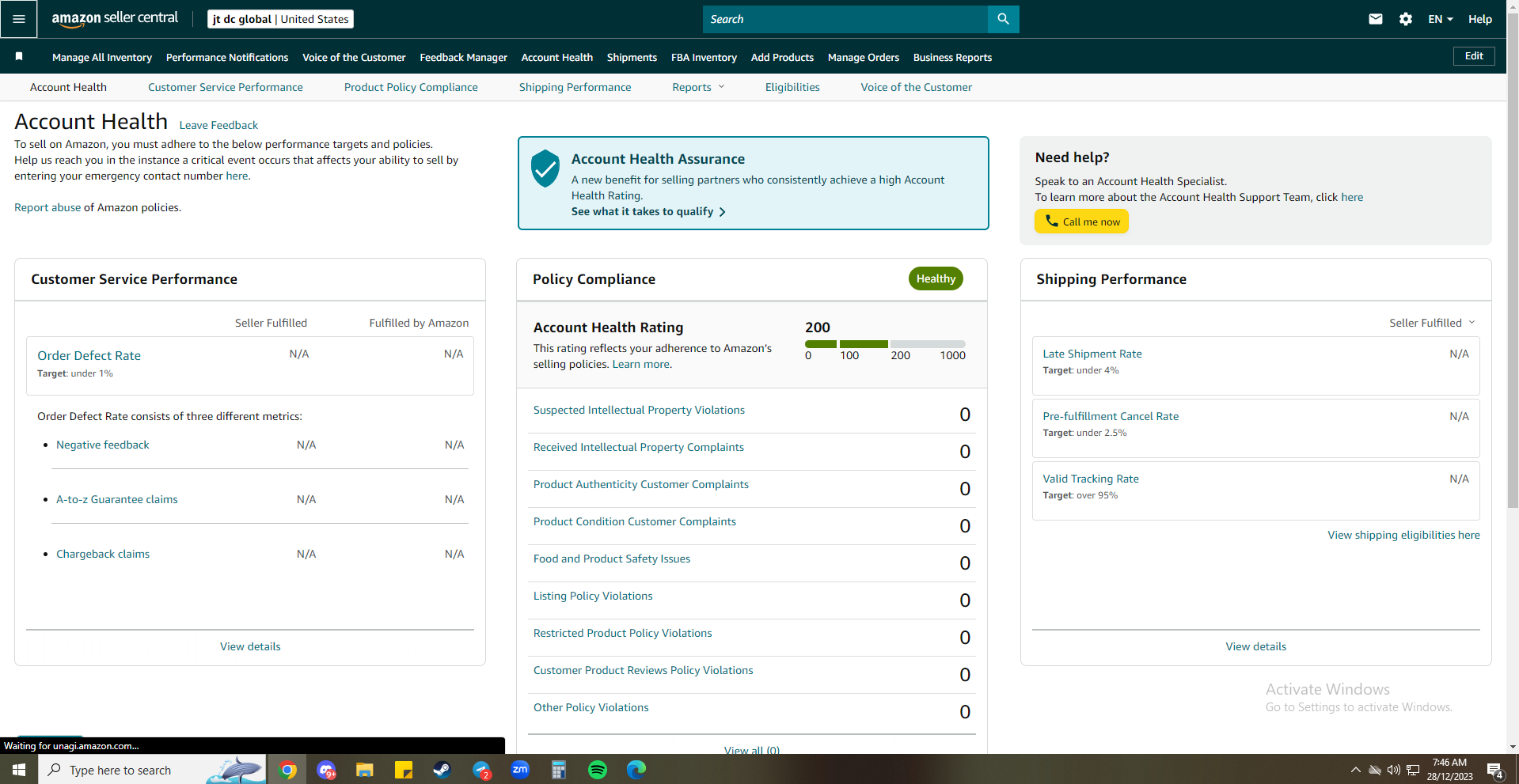Open Microsoft Edge from the taskbar
Viewport: 1519px width, 784px height.
[x=636, y=770]
